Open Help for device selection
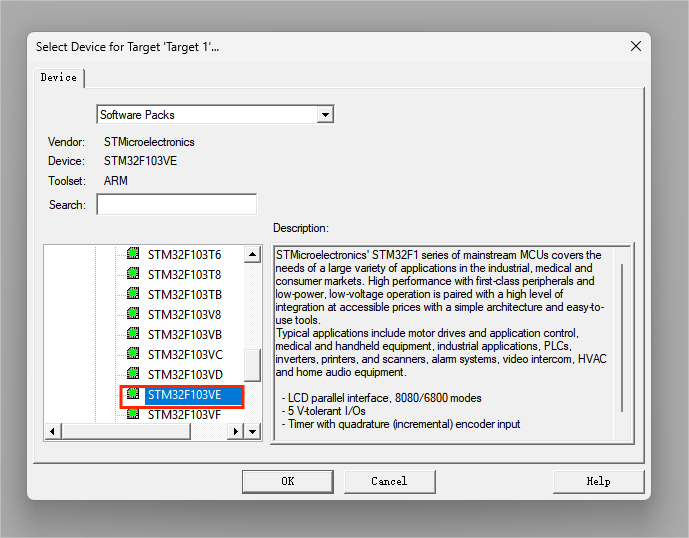Screen dimensions: 689x538 coord(598,481)
